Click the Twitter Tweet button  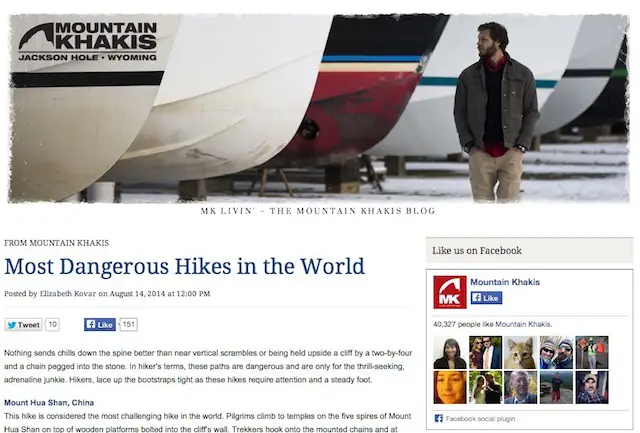[23, 325]
